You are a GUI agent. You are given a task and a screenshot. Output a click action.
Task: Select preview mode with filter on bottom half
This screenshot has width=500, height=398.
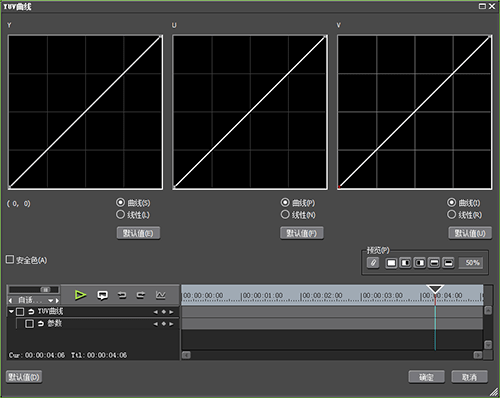pos(448,263)
